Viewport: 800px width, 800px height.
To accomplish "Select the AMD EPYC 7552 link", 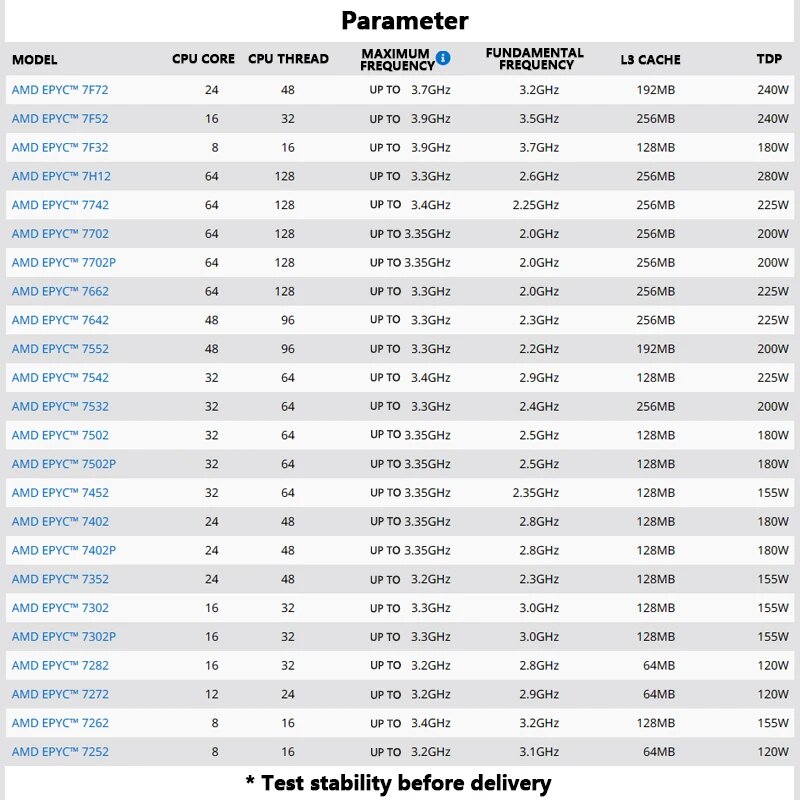I will (x=60, y=349).
